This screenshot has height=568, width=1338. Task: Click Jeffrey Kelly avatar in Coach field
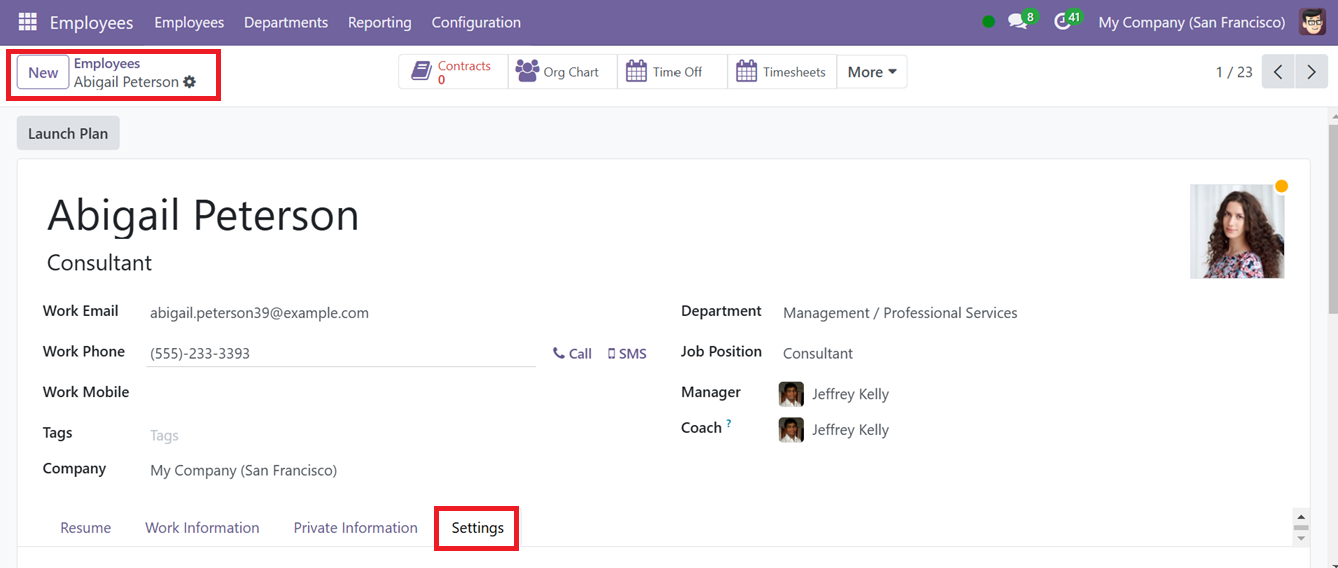tap(791, 430)
